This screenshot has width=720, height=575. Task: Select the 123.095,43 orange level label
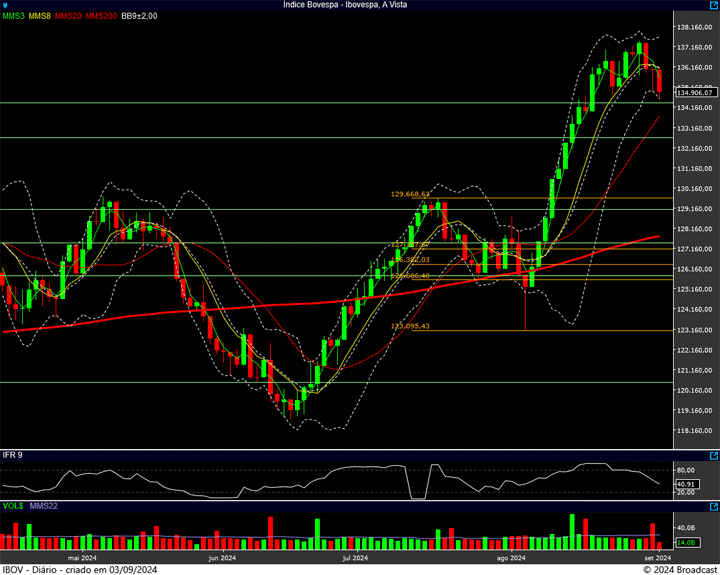[x=410, y=326]
